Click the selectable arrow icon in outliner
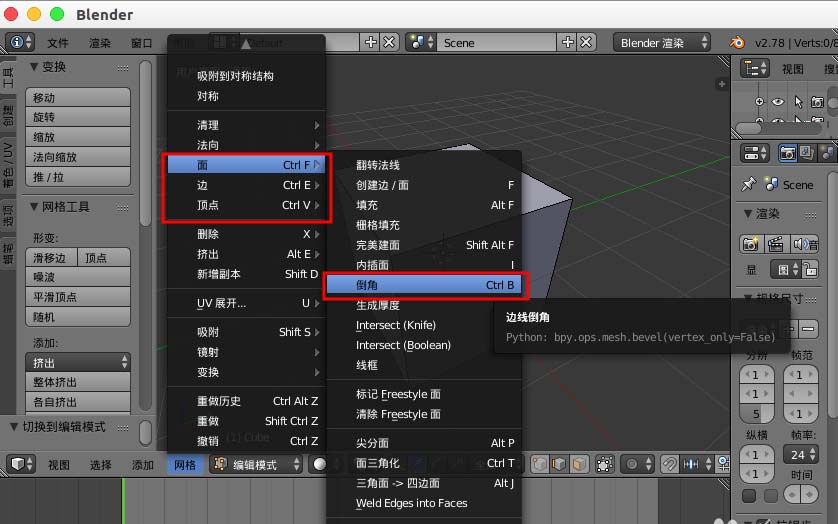This screenshot has height=524, width=838. point(798,101)
